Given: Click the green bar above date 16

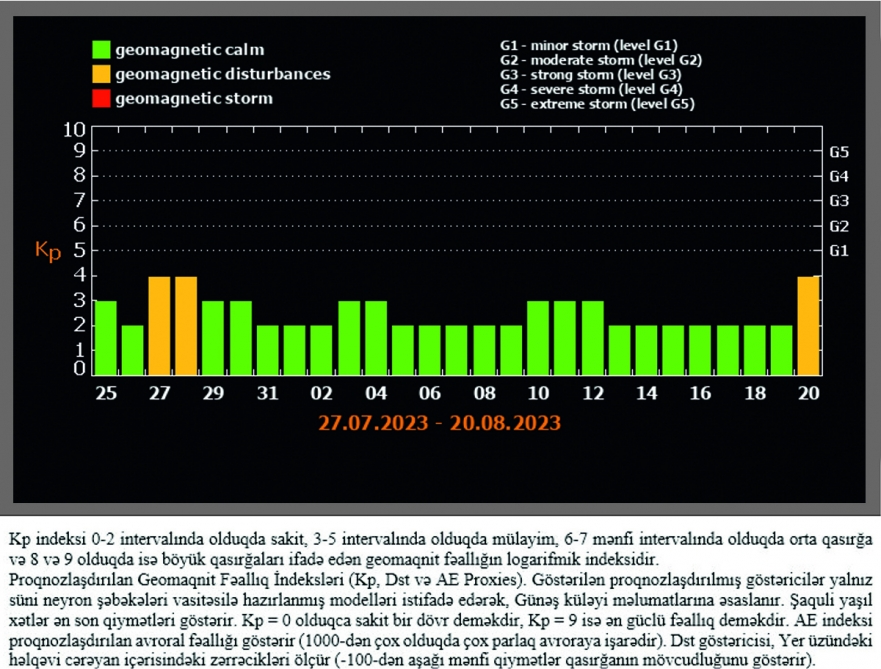Looking at the screenshot, I should [700, 350].
